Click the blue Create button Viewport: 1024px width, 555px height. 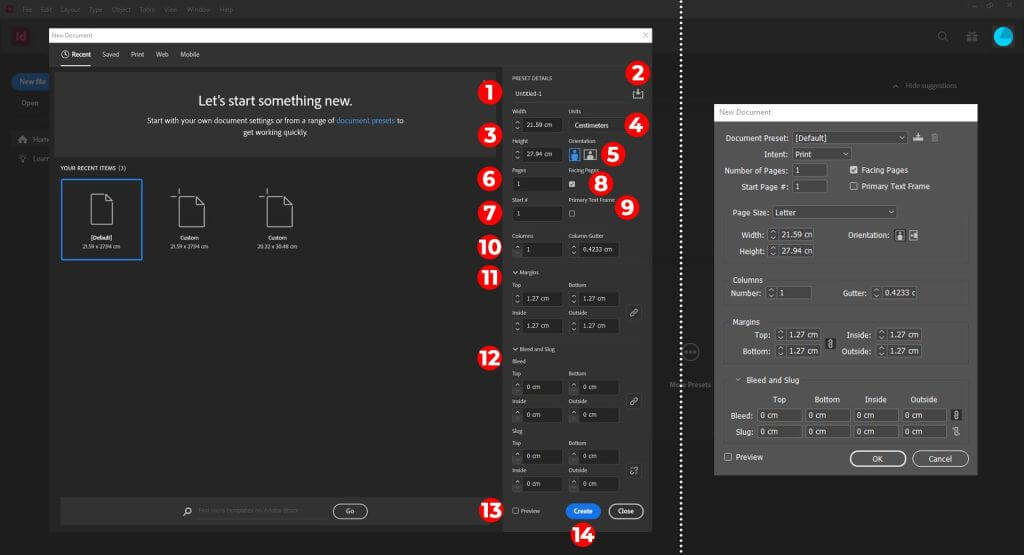click(x=583, y=511)
